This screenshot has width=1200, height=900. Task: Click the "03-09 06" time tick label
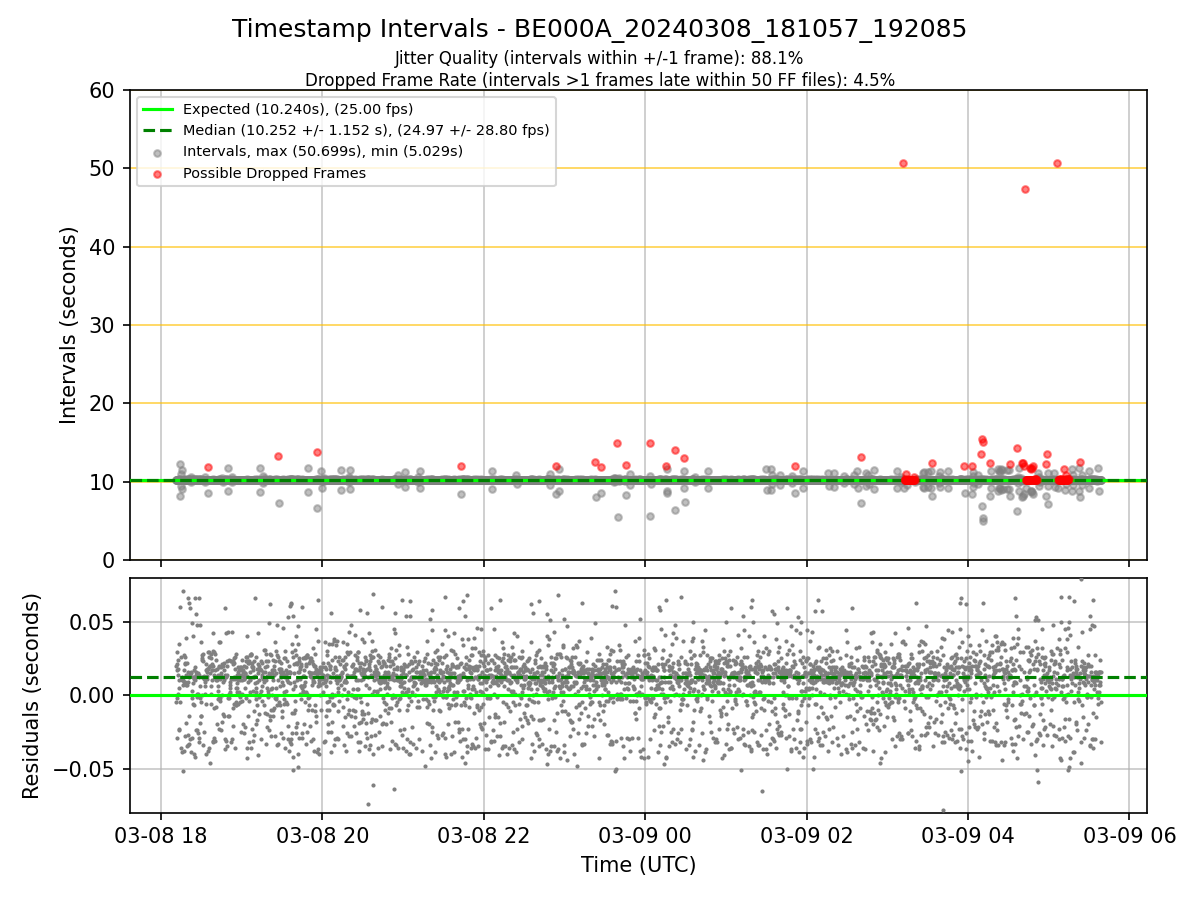1130,836
